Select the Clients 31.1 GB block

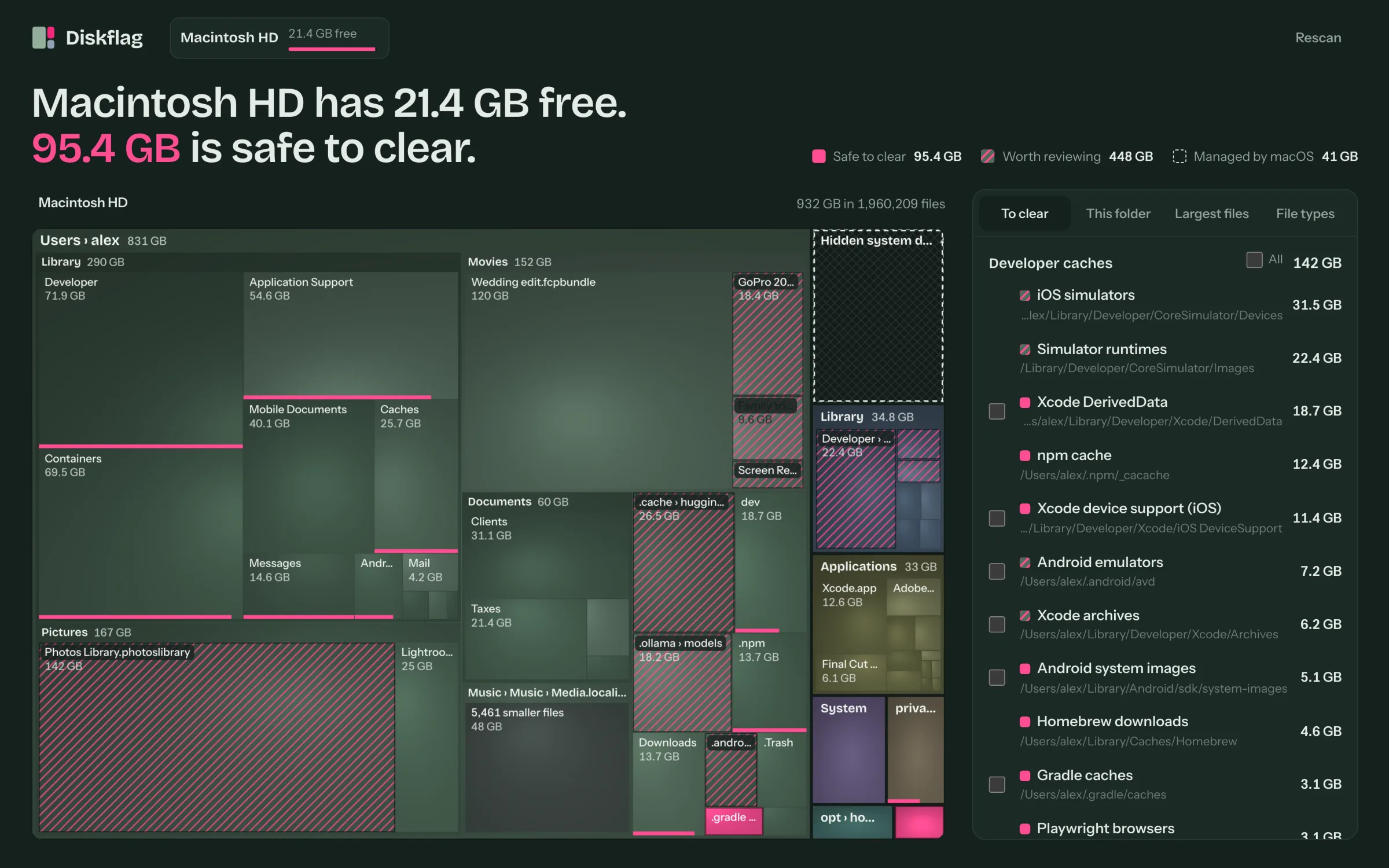(x=547, y=554)
